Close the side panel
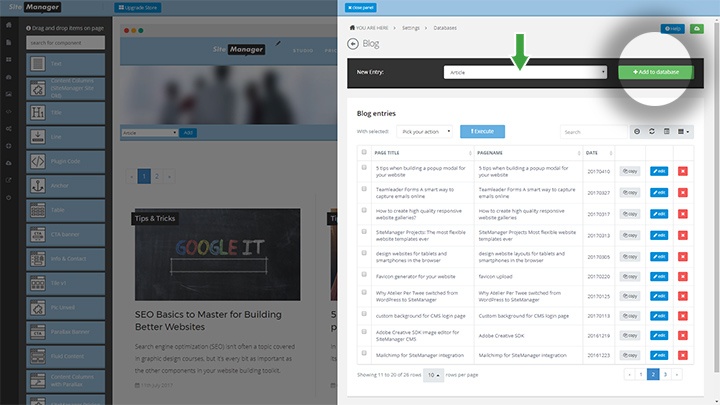The image size is (720, 405). pos(361,7)
